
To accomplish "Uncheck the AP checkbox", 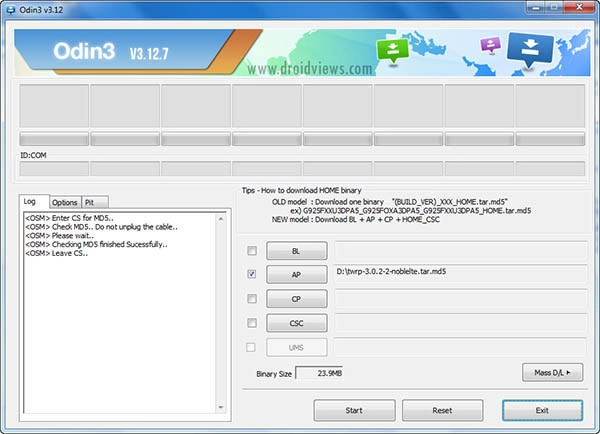I will (252, 274).
